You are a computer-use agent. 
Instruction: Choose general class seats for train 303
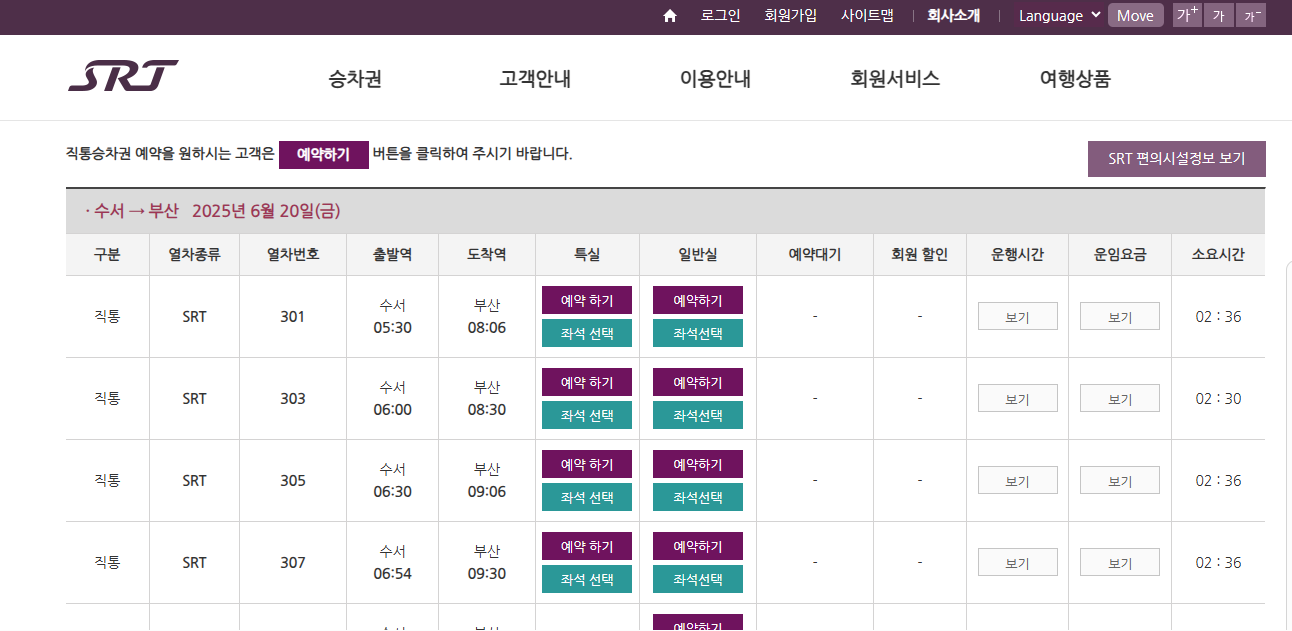coord(697,415)
